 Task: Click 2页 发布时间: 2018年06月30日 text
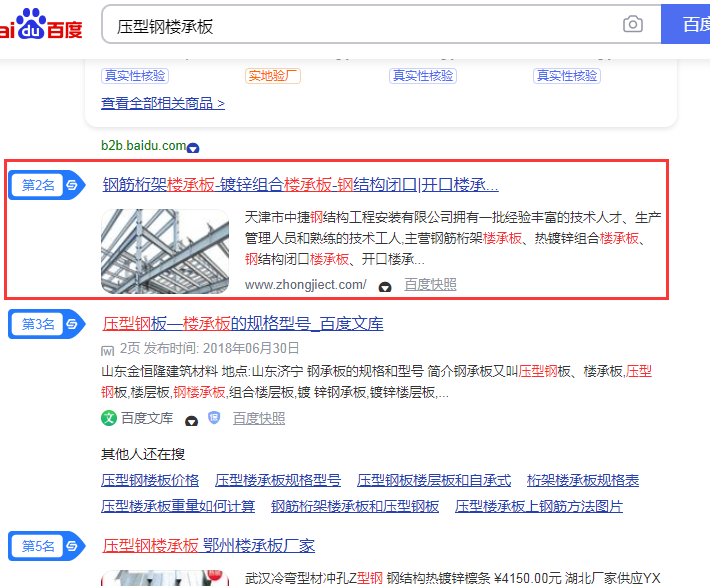tap(209, 348)
